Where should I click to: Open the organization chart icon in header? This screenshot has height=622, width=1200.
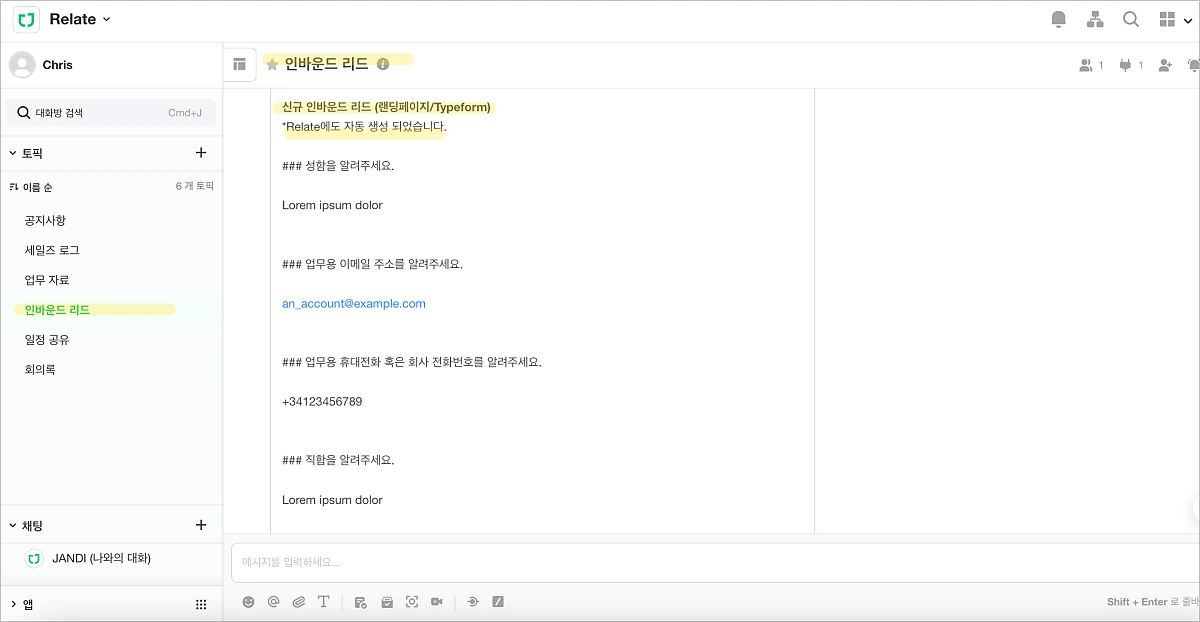[1094, 19]
